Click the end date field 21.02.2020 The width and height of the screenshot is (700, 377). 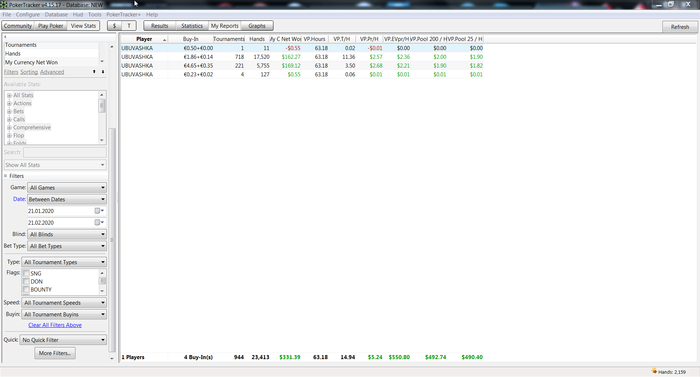60,222
